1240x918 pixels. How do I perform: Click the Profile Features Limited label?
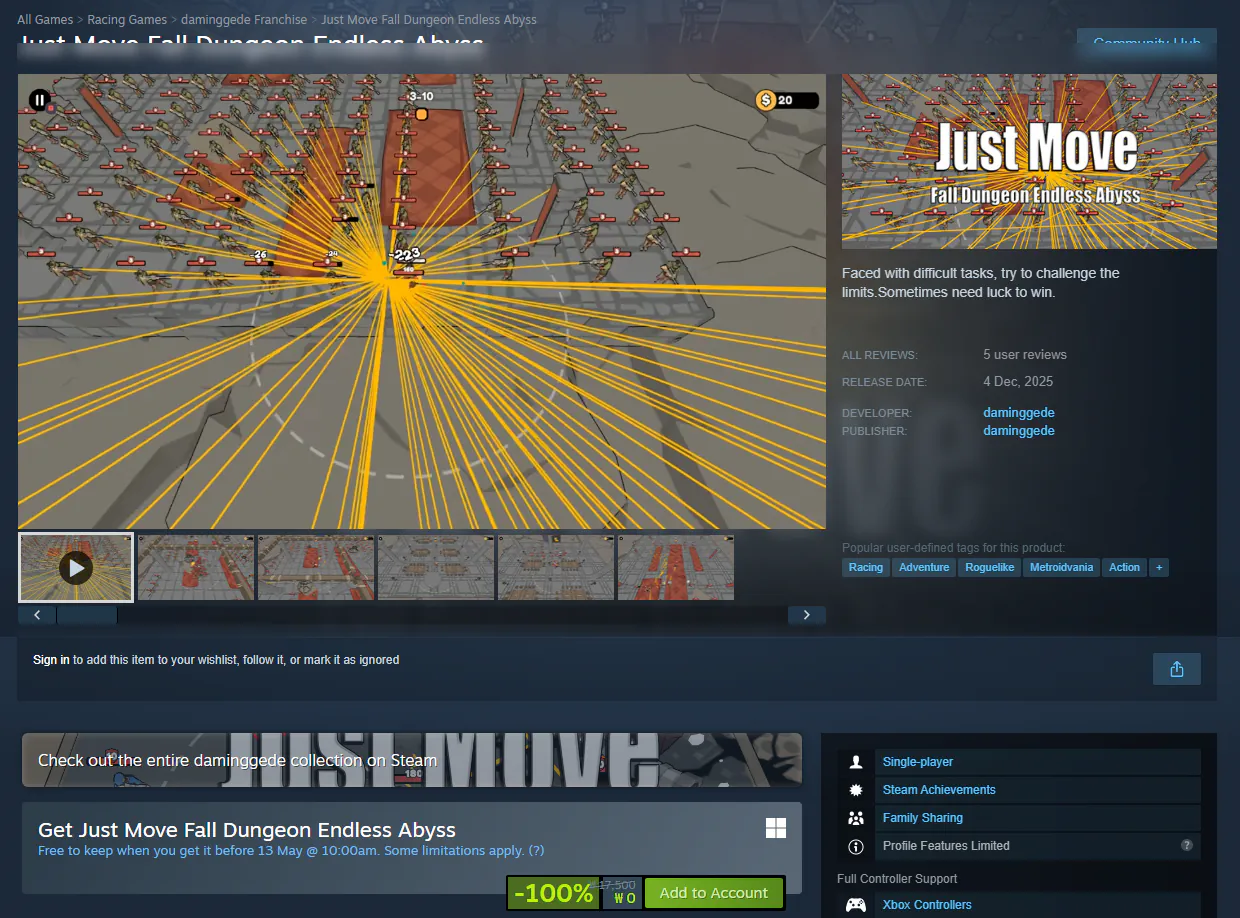[946, 846]
